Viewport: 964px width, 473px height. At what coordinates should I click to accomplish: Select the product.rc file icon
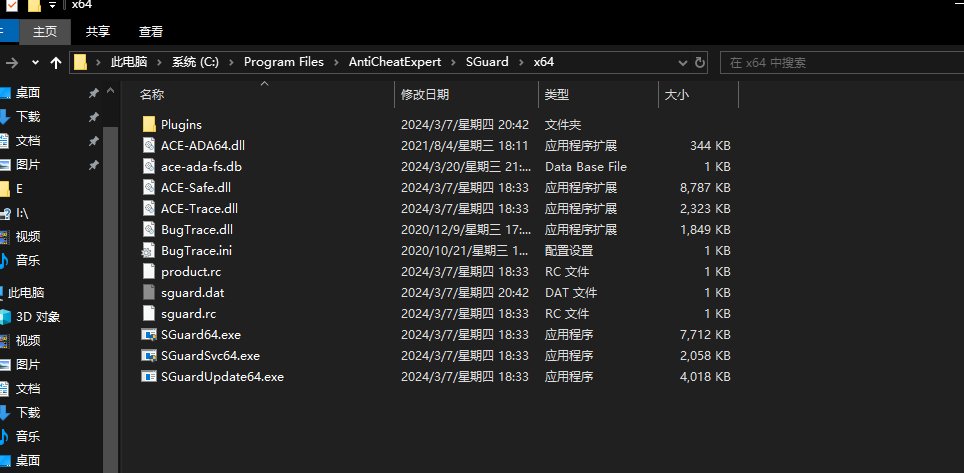coord(149,271)
